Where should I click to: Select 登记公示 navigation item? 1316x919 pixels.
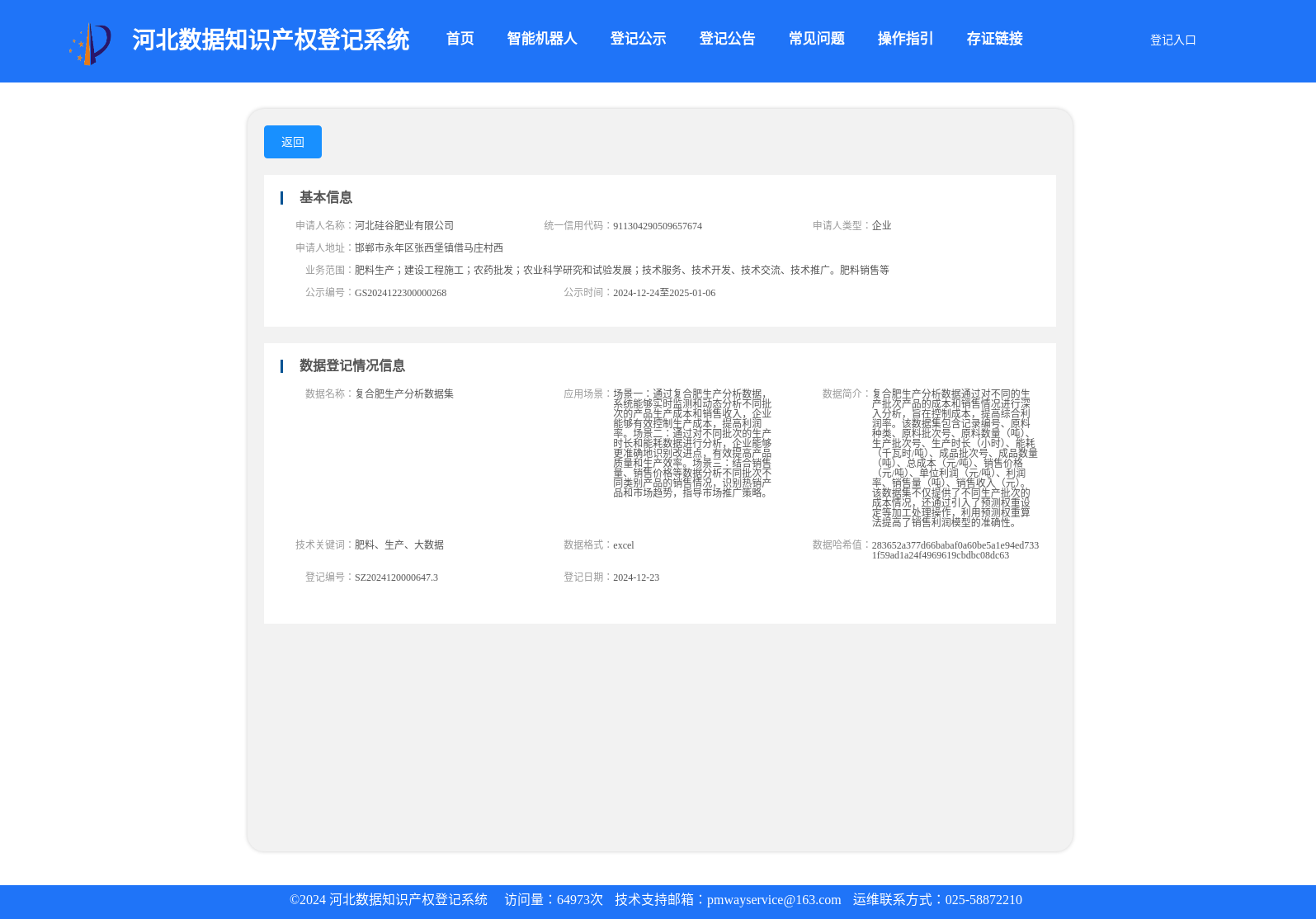[638, 39]
